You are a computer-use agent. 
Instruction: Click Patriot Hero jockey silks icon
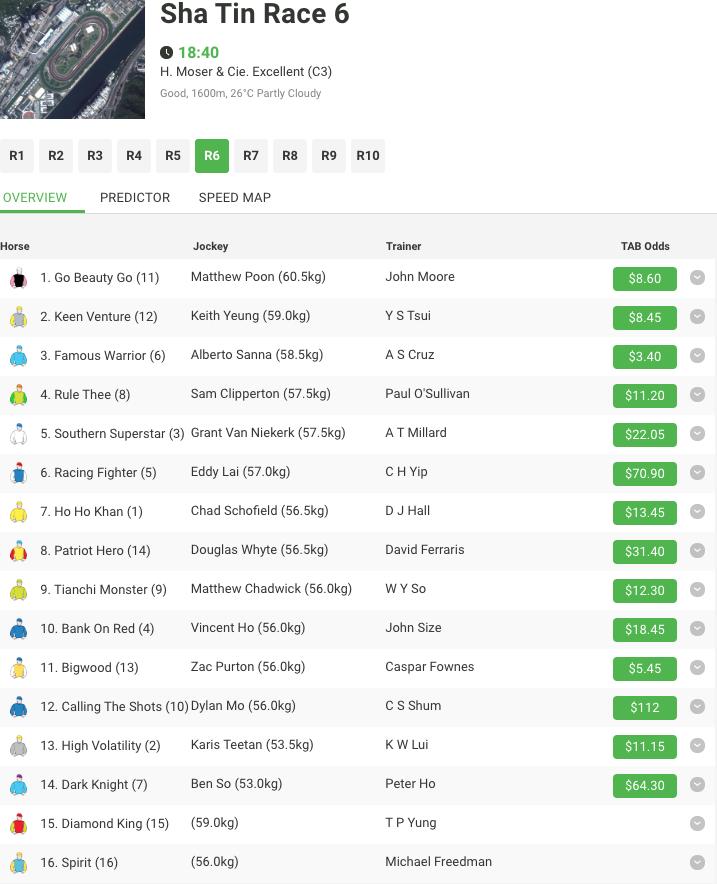(x=18, y=551)
